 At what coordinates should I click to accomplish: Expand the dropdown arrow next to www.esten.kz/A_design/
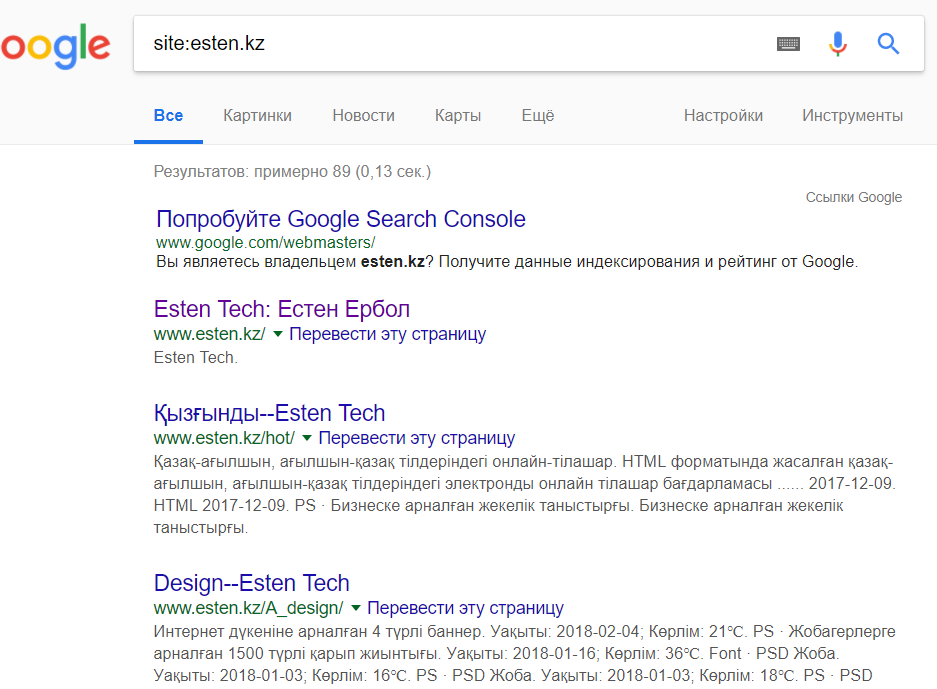pyautogui.click(x=356, y=608)
